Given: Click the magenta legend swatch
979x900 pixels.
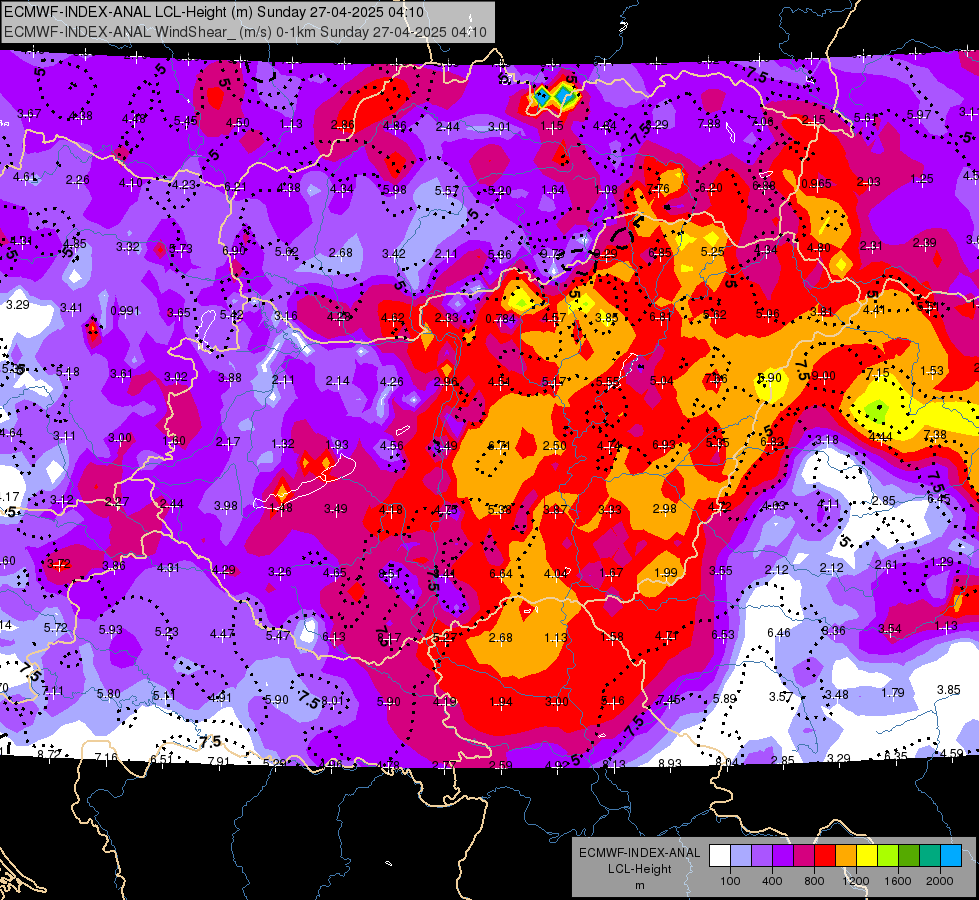Looking at the screenshot, I should 804,856.
